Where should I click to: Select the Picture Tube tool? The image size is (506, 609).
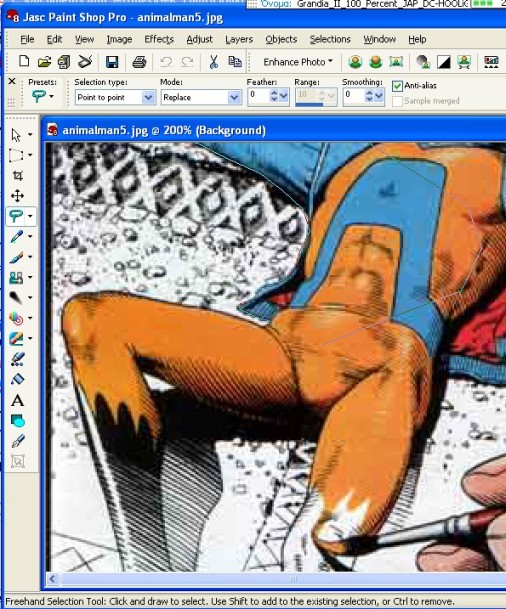[x=17, y=359]
